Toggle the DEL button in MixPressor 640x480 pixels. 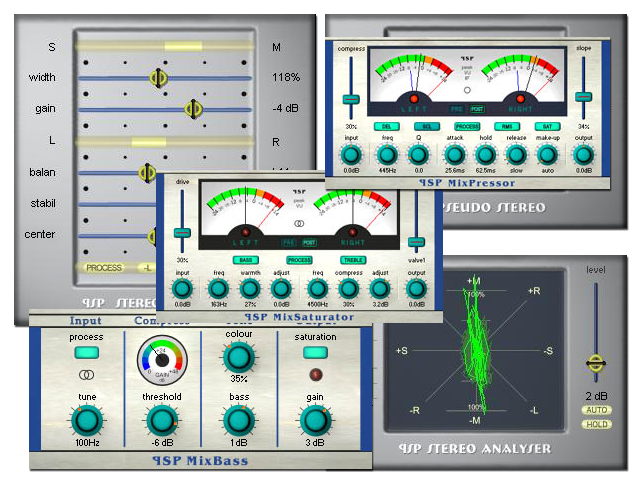point(386,127)
